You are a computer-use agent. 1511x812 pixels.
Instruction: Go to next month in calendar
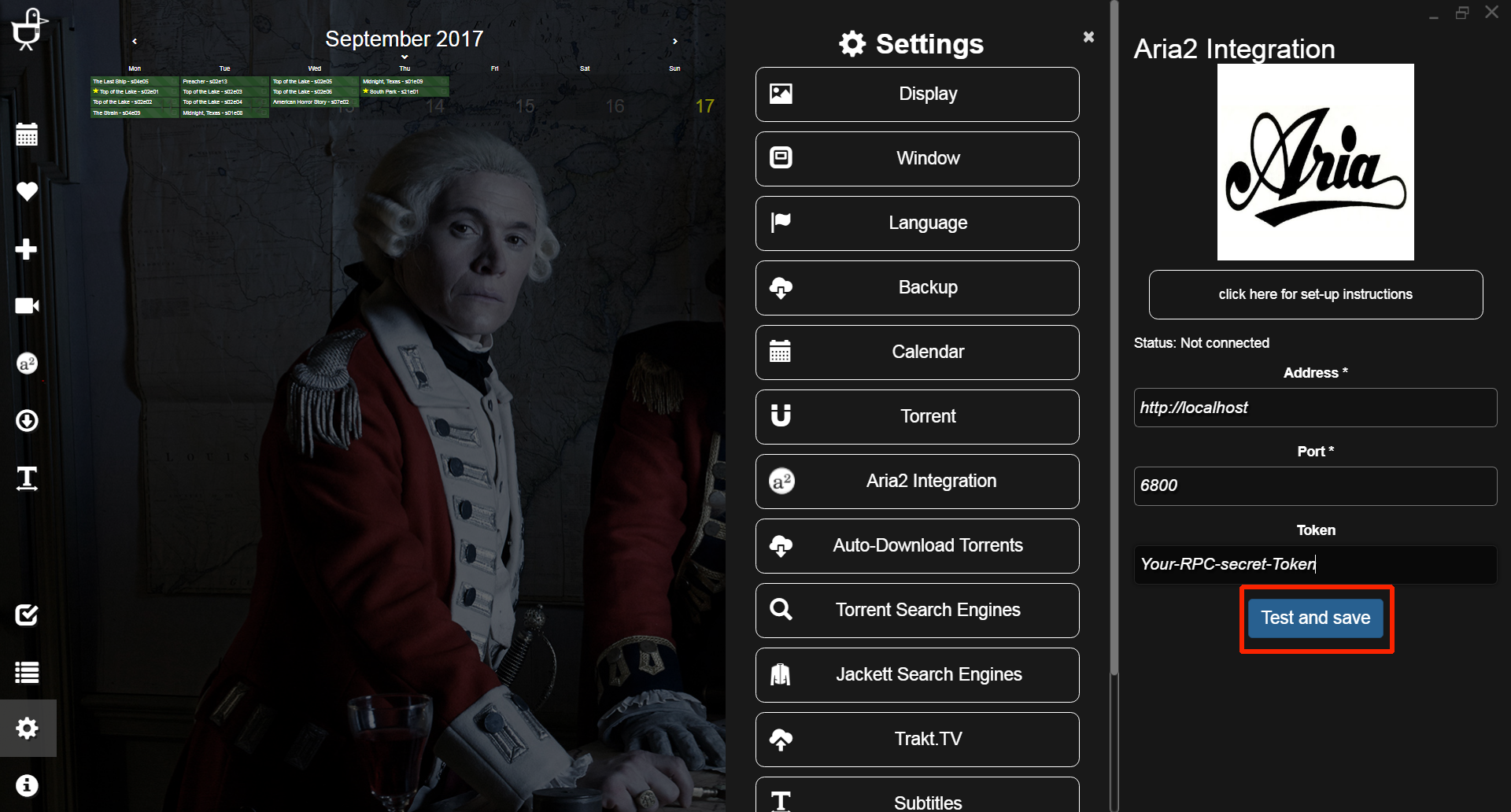point(674,41)
